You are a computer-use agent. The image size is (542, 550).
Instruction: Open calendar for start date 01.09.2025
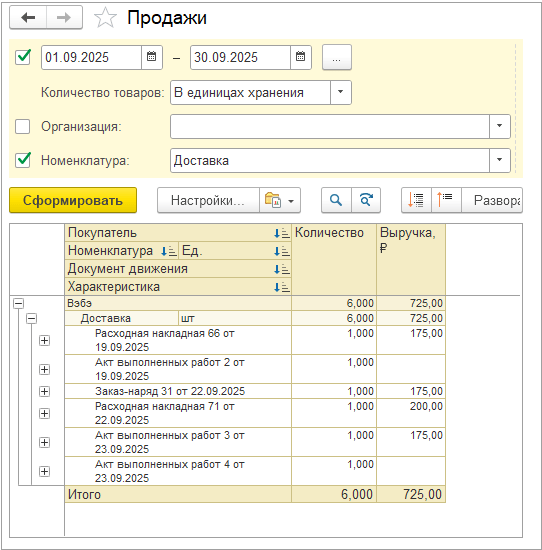click(x=152, y=57)
